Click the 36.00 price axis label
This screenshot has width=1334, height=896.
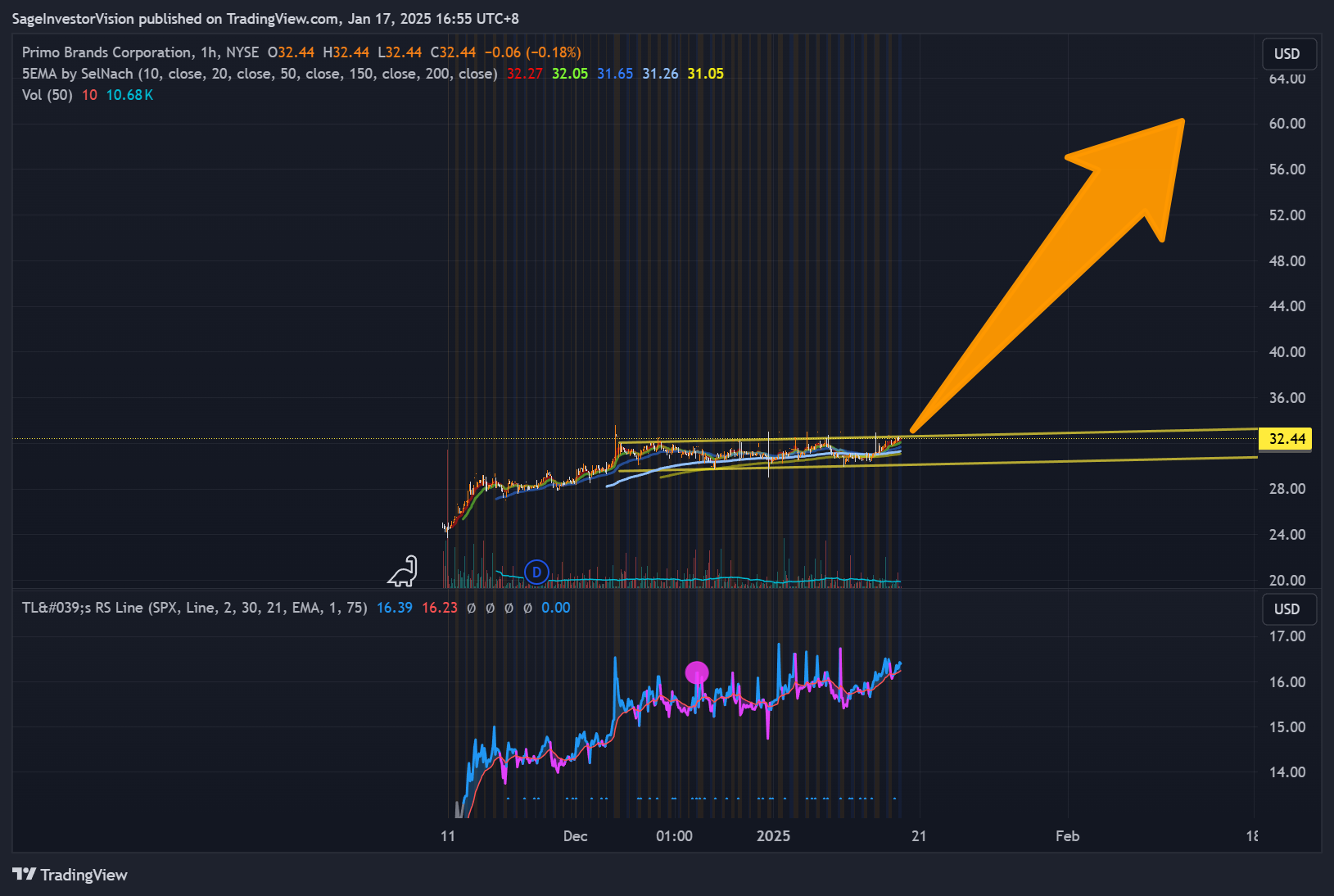(x=1287, y=398)
